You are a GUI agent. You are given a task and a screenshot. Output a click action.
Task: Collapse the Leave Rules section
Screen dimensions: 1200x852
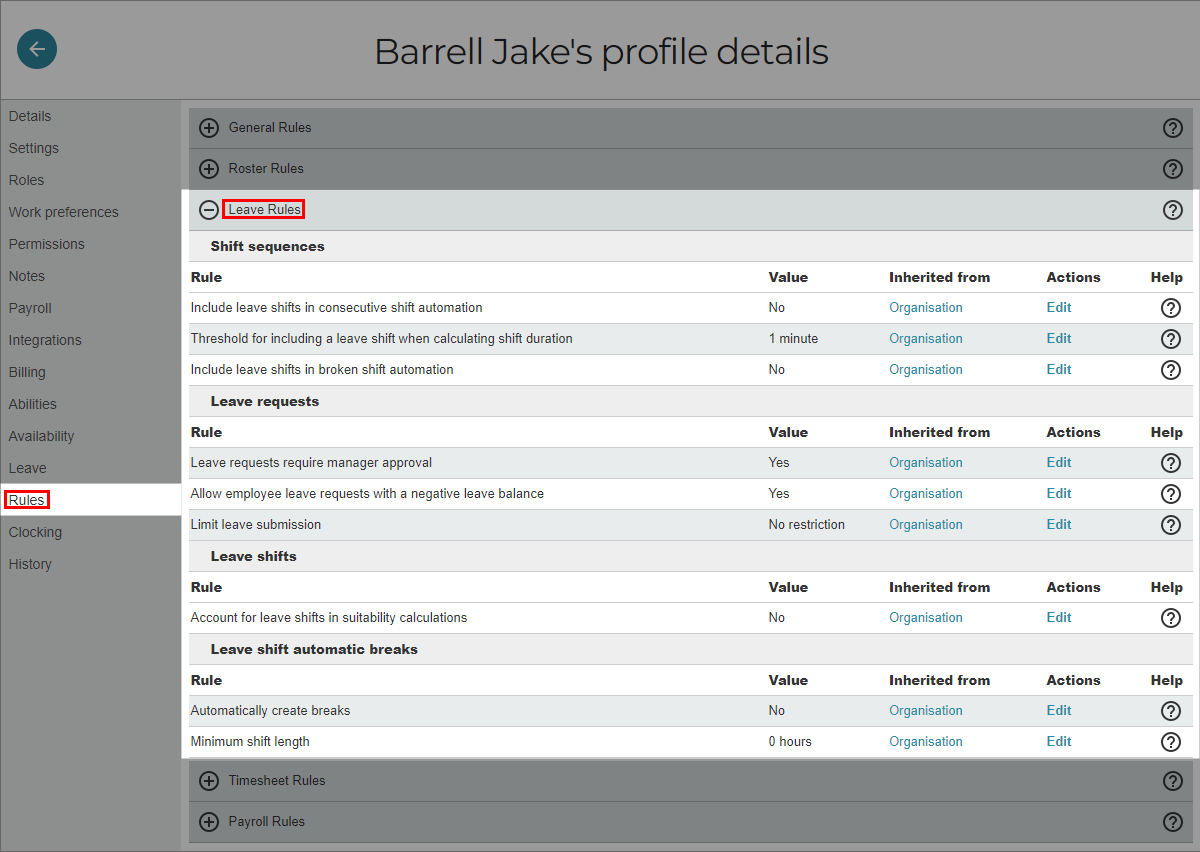[x=209, y=210]
